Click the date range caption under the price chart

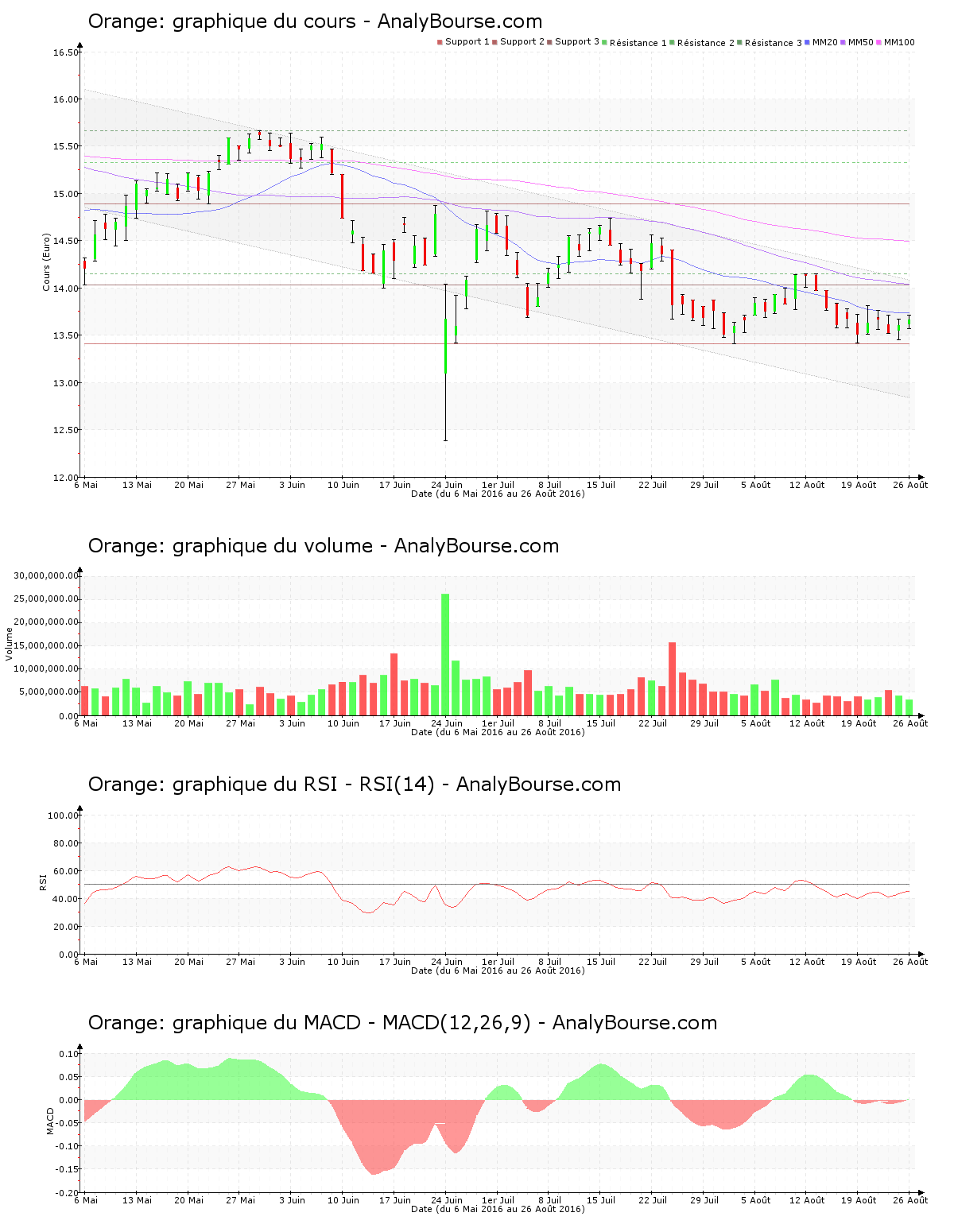click(x=498, y=494)
